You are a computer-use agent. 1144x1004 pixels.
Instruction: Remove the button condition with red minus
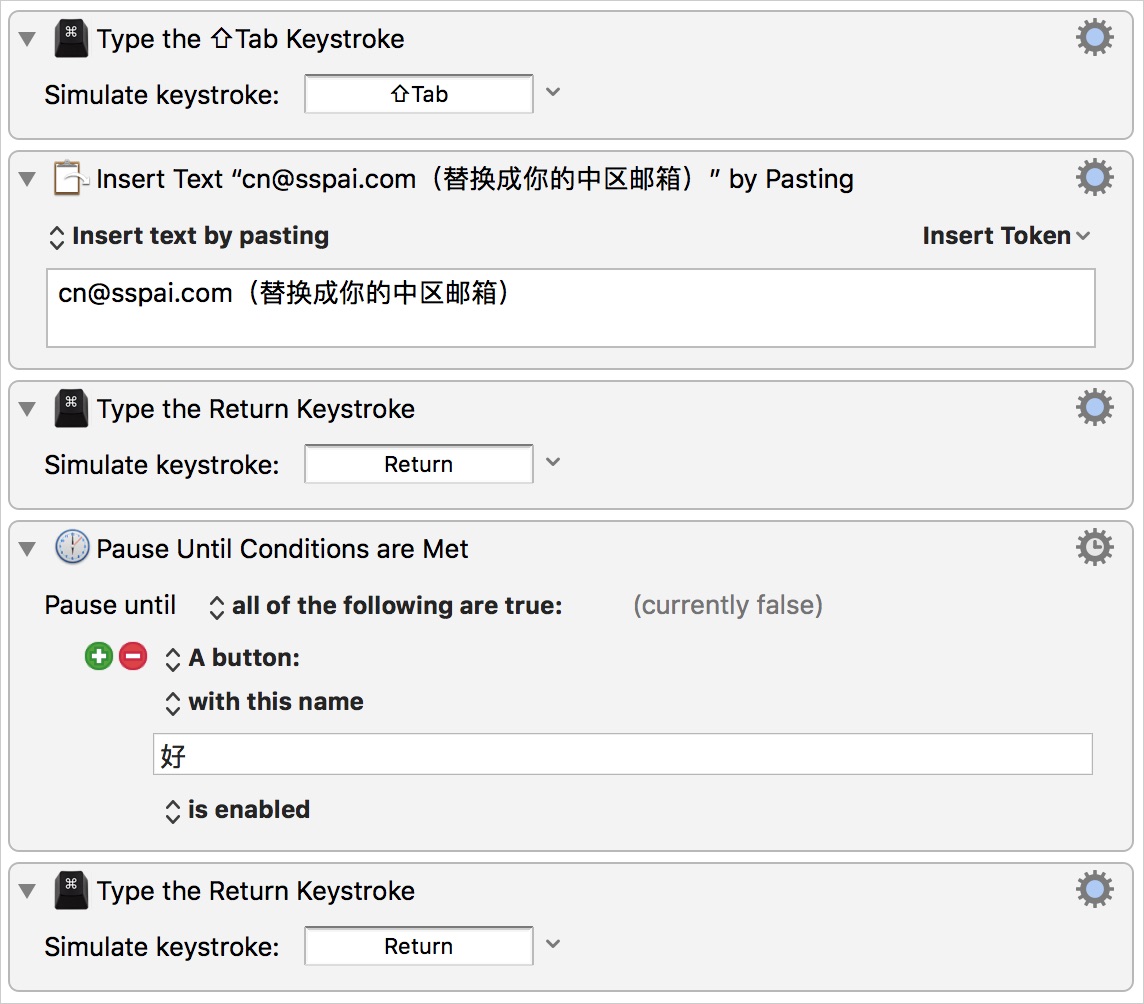(x=132, y=657)
